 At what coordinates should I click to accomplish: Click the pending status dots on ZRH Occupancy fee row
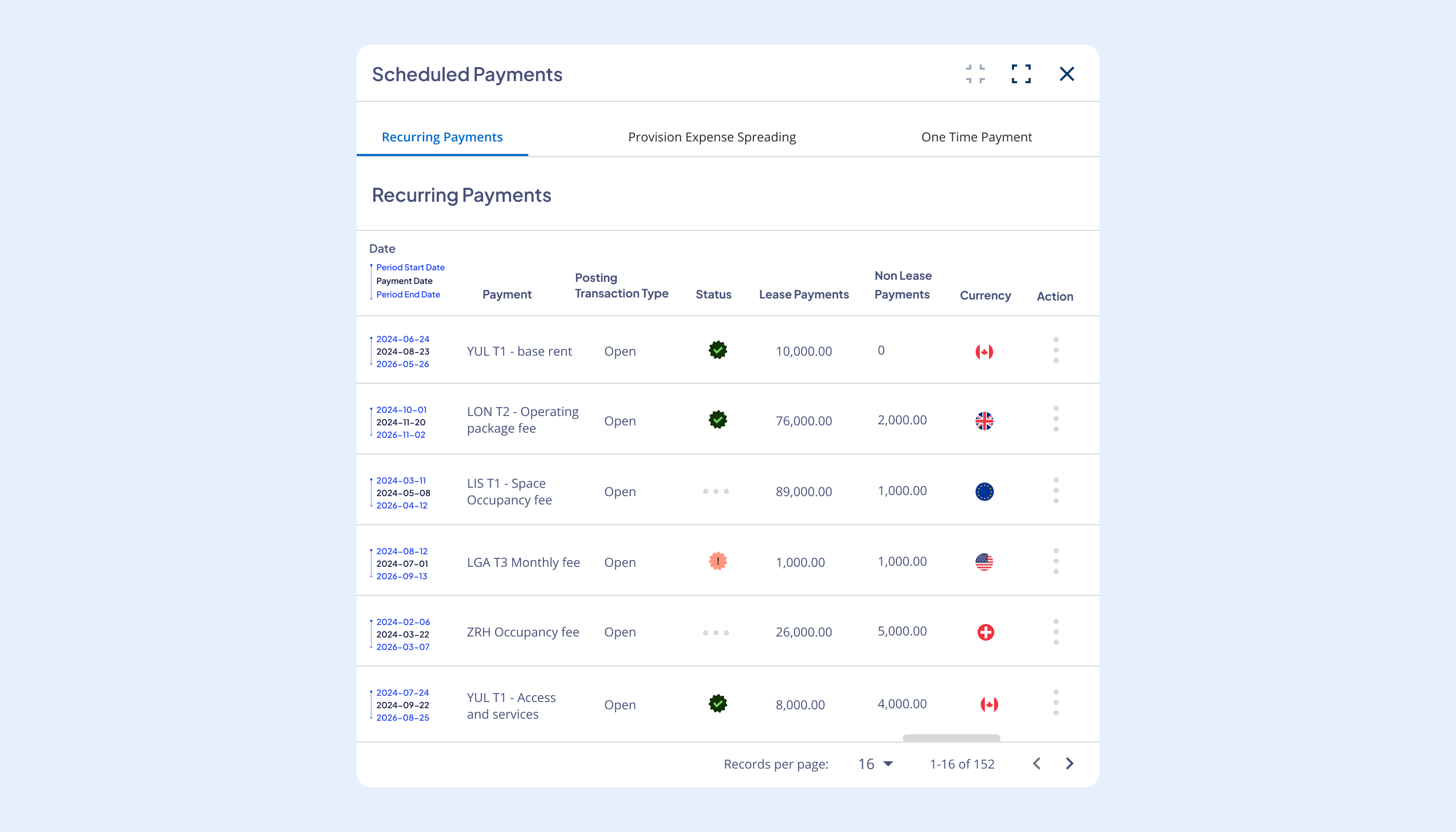click(716, 631)
